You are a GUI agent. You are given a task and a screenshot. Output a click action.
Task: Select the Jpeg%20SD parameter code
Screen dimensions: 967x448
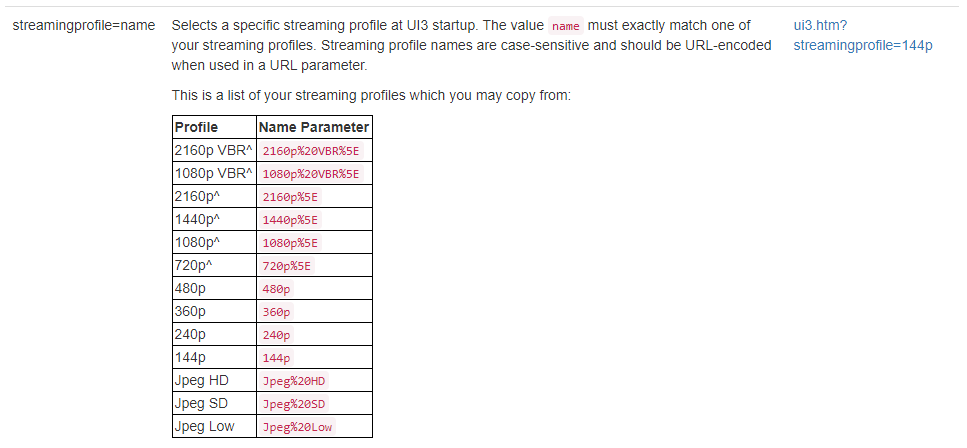coord(294,404)
